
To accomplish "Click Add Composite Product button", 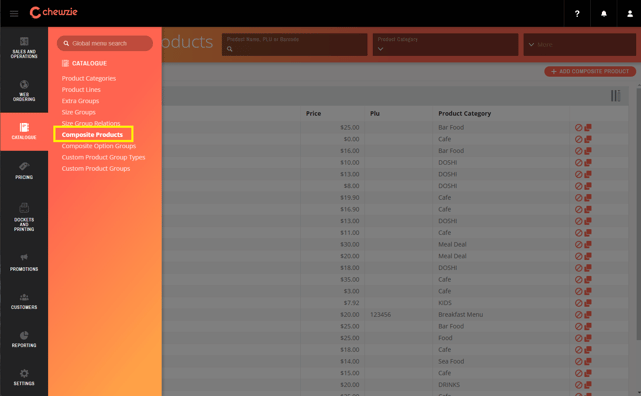I will pyautogui.click(x=590, y=72).
